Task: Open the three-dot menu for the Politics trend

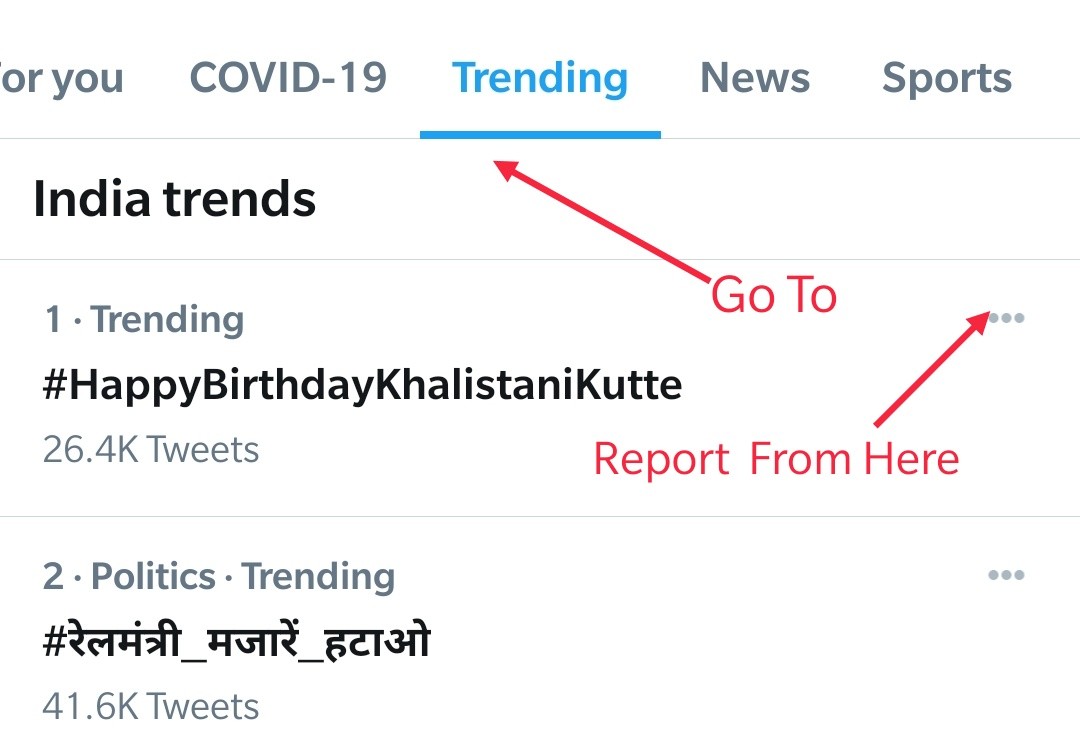Action: click(1006, 575)
